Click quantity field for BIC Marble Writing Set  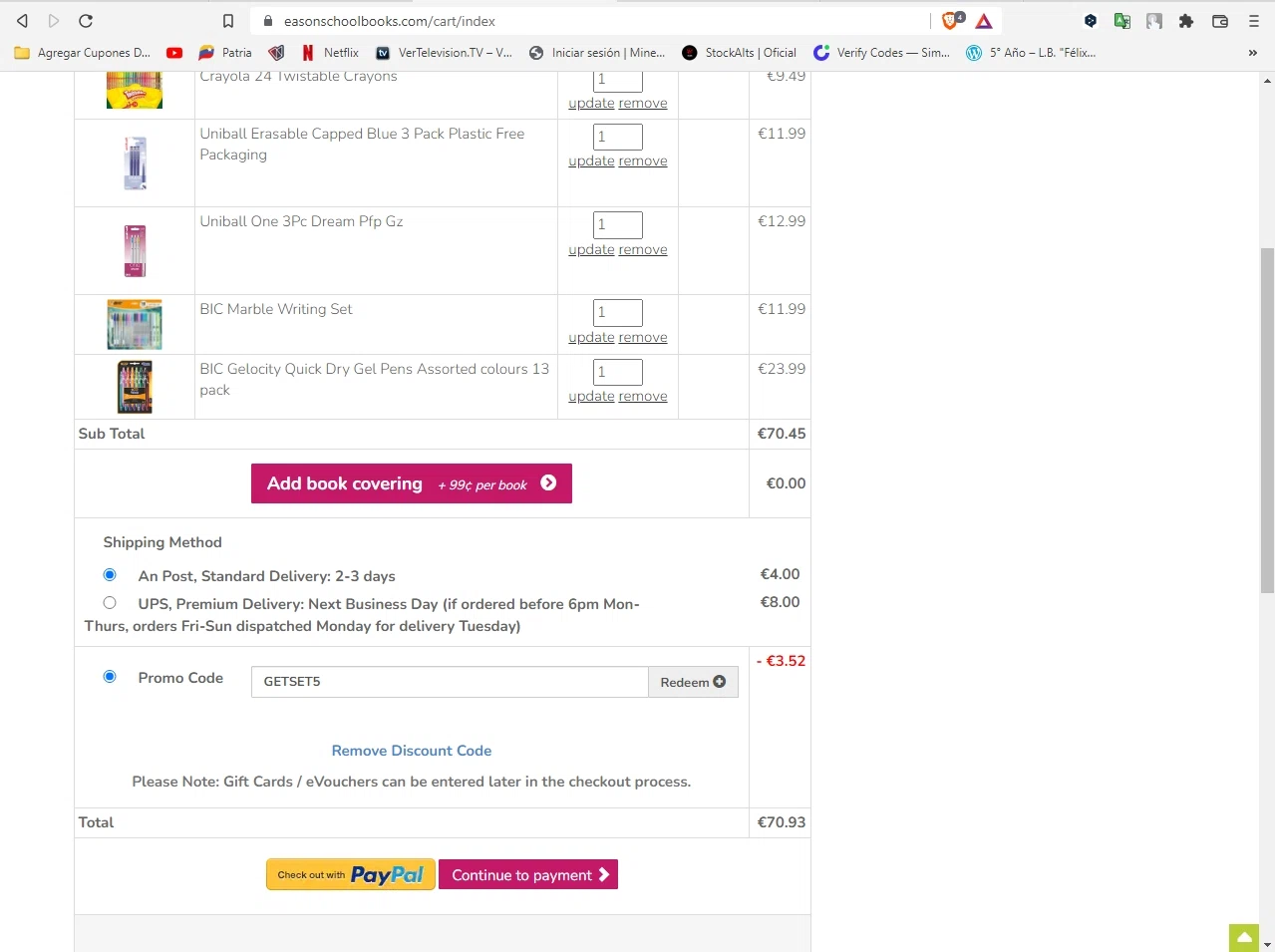pos(618,312)
